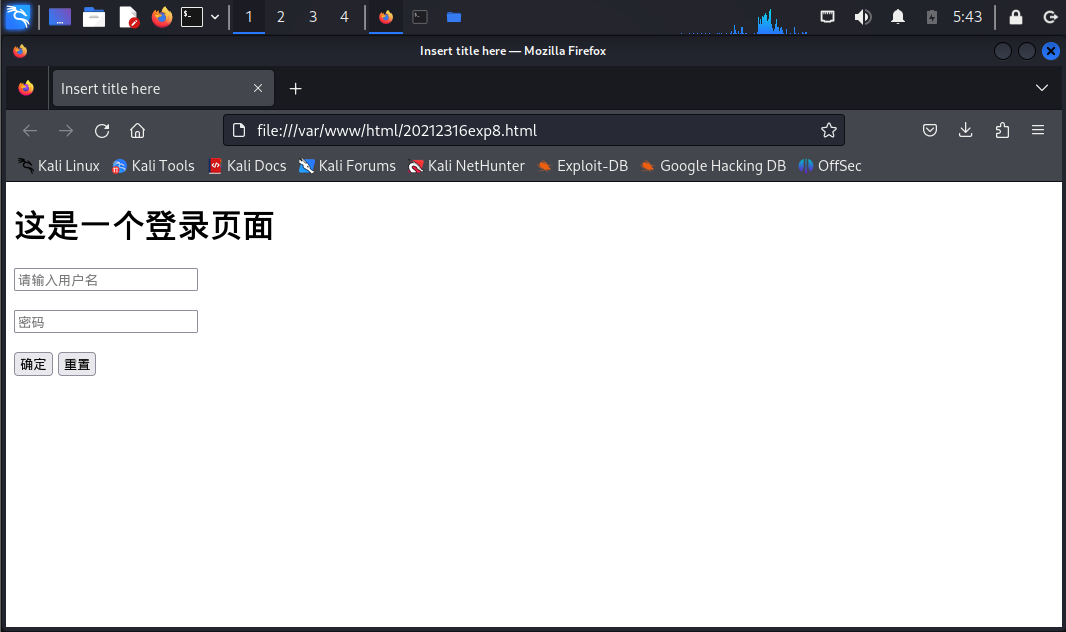Open the Google Hacking DB bookmark
Viewport: 1066px width, 632px height.
pos(713,166)
